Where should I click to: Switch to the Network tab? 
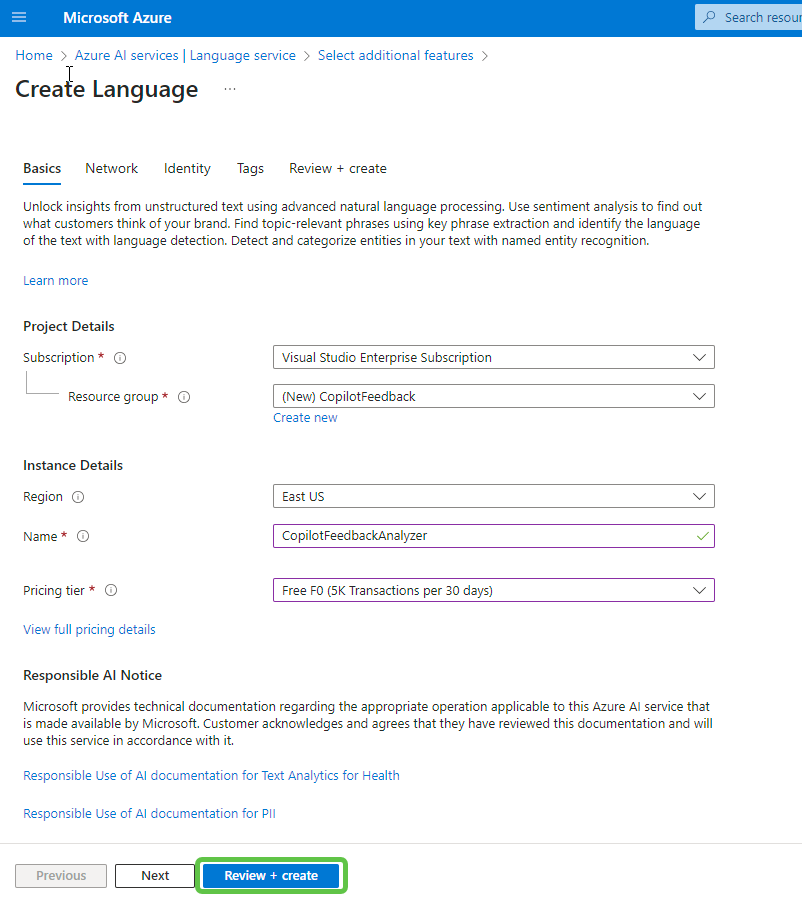[x=111, y=168]
